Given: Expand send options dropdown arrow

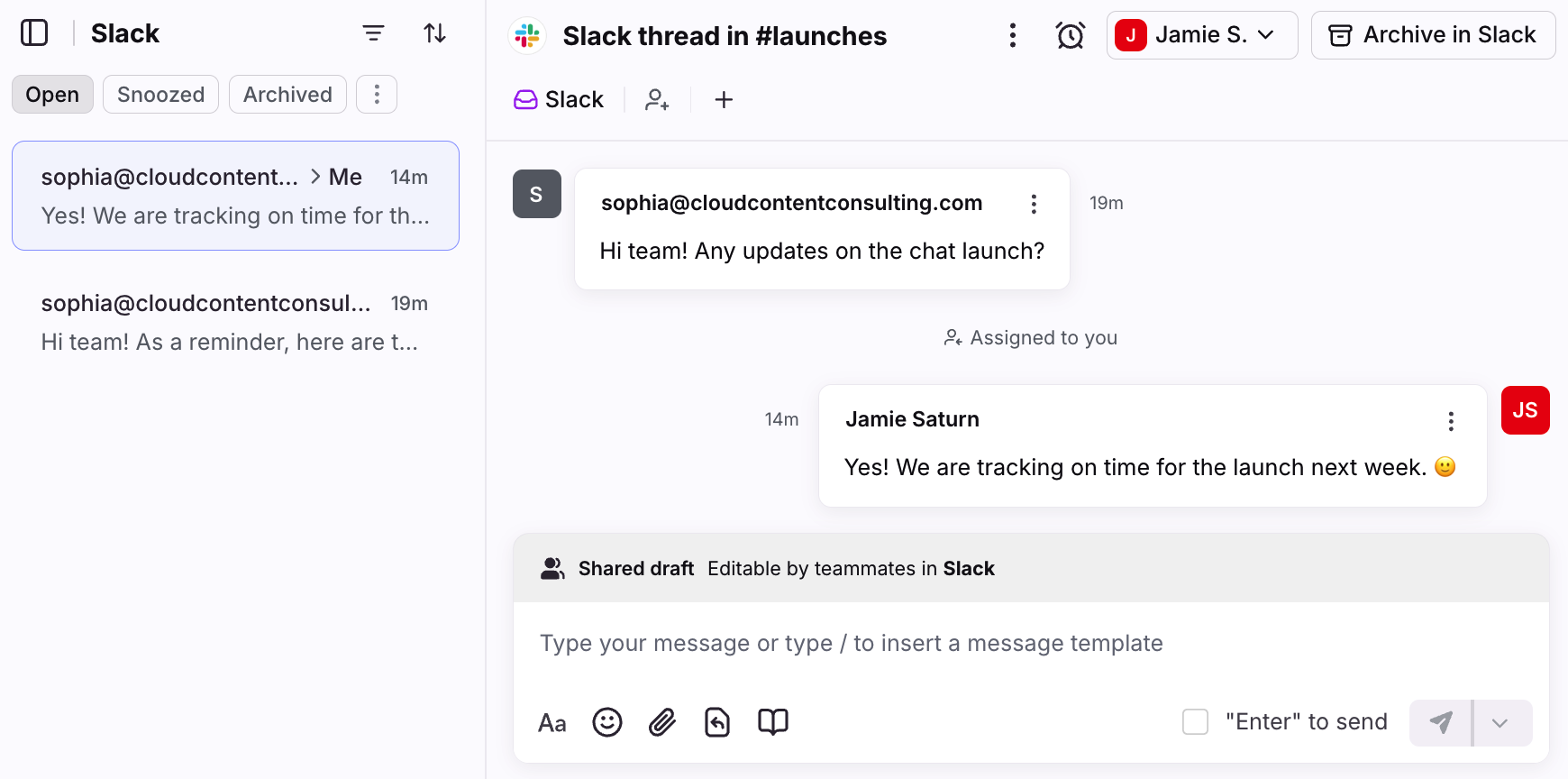Looking at the screenshot, I should (1500, 723).
